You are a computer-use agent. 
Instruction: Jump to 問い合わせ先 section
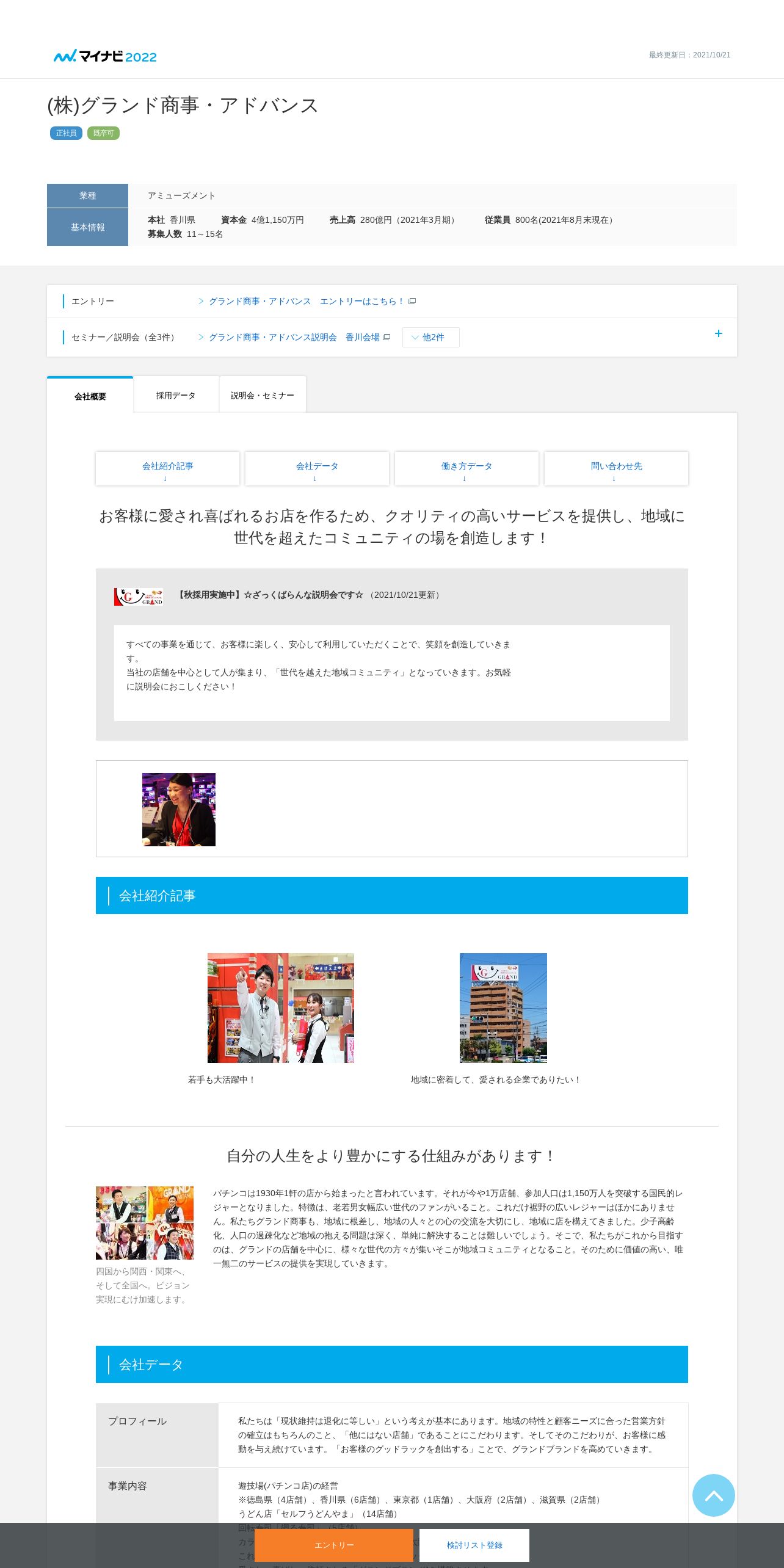616,468
